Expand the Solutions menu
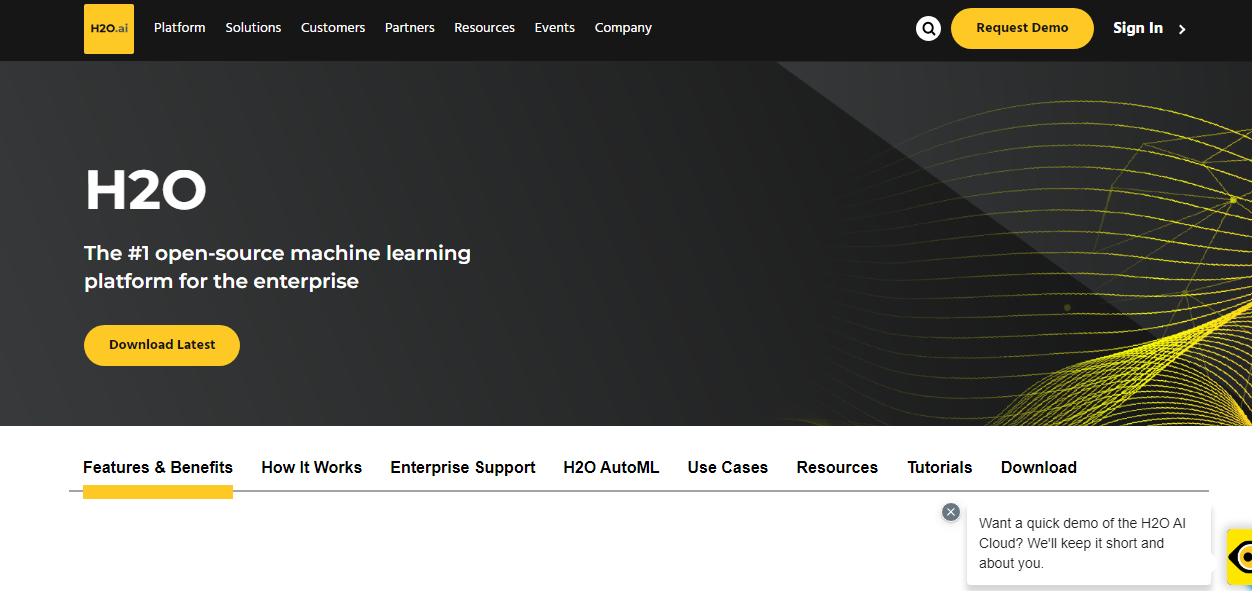 tap(253, 28)
